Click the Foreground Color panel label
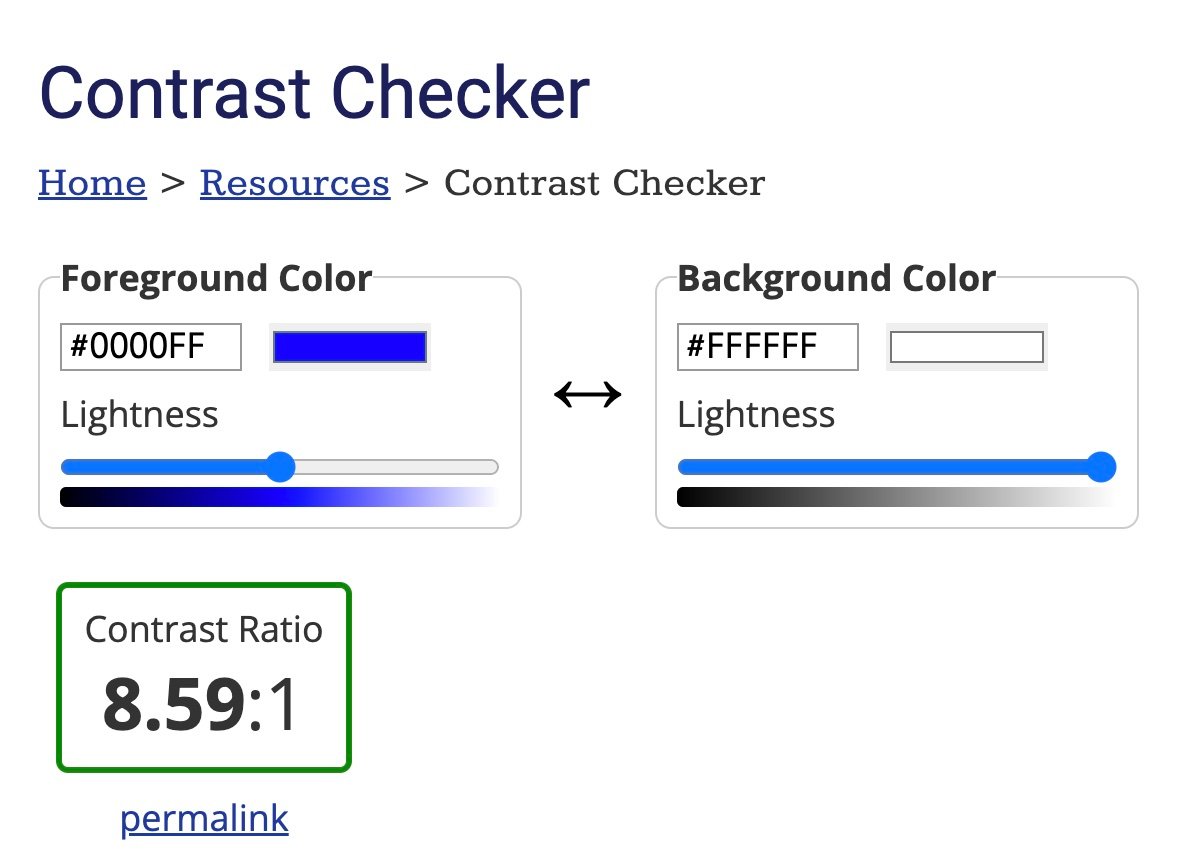Viewport: 1188px width, 860px height. (216, 278)
